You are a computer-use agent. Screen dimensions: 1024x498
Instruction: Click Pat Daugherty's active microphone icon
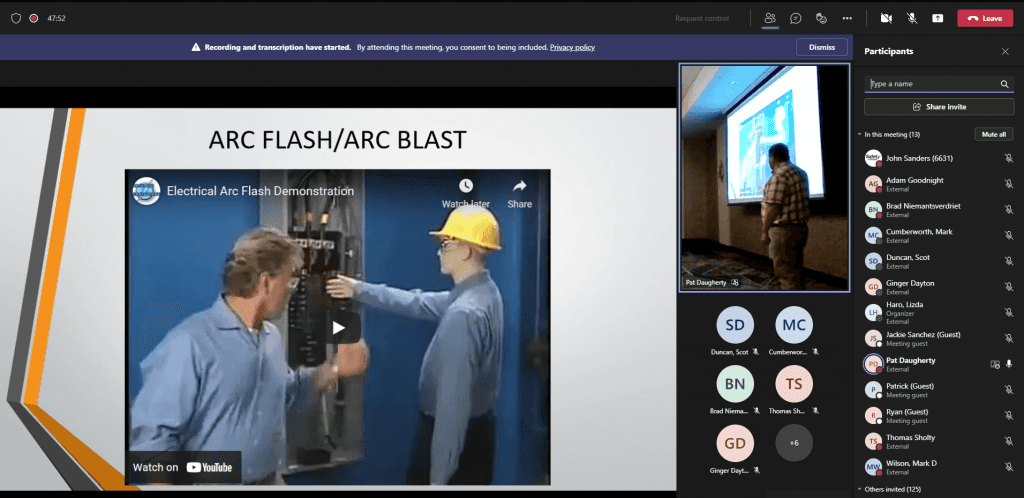click(x=1009, y=364)
